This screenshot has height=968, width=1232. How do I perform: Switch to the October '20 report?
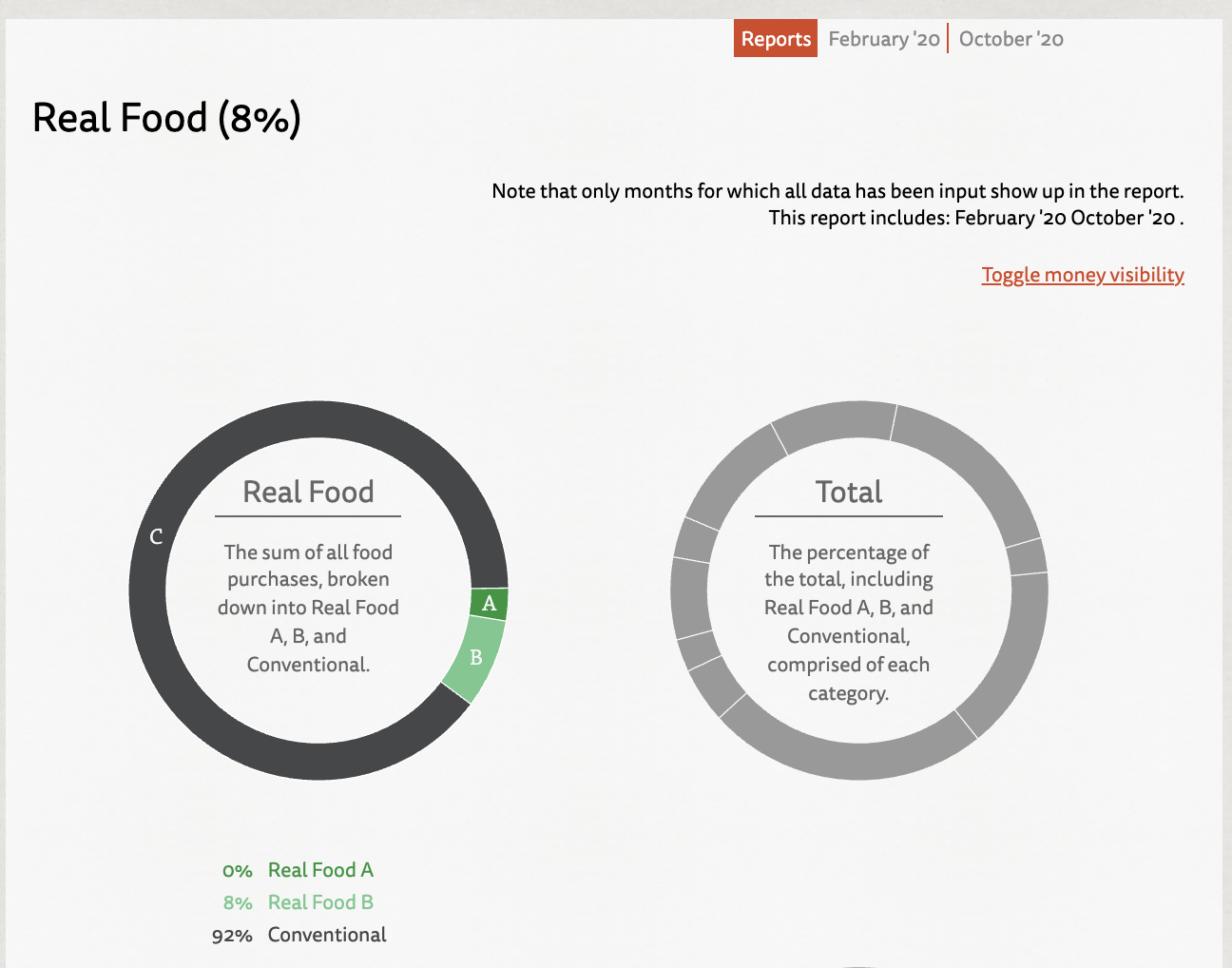[x=1011, y=39]
